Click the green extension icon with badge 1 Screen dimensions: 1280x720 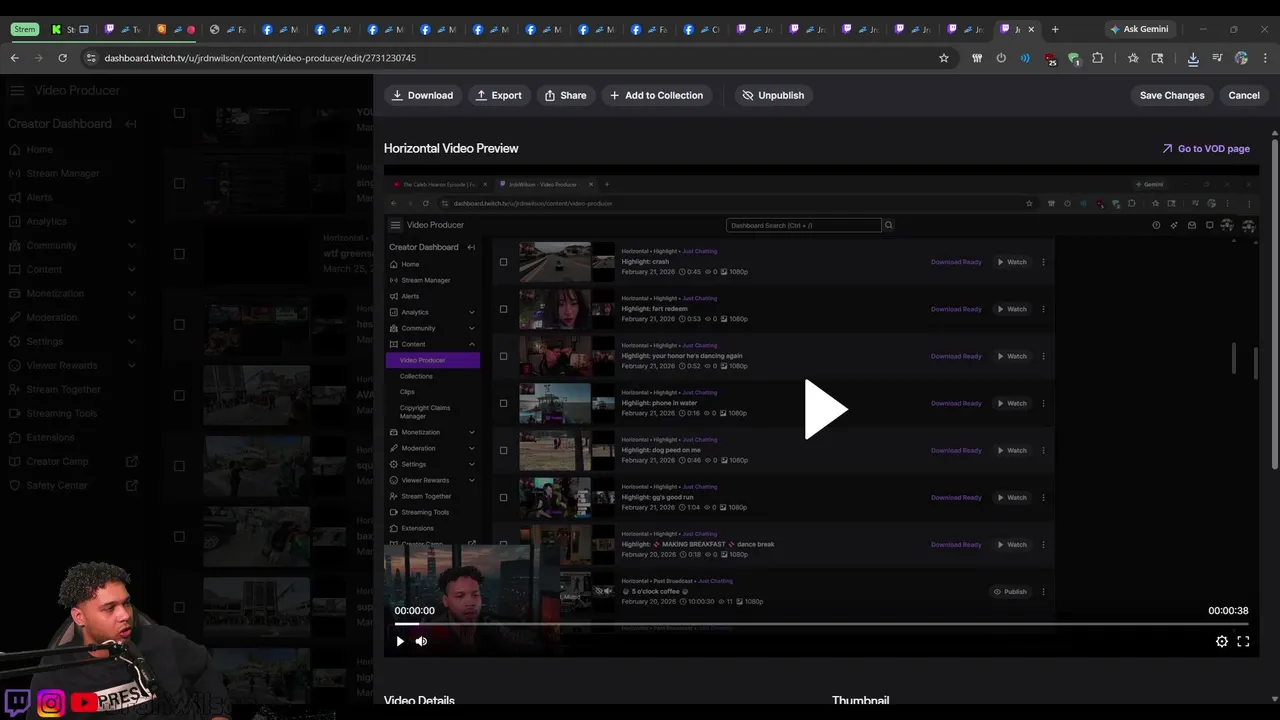[1073, 59]
